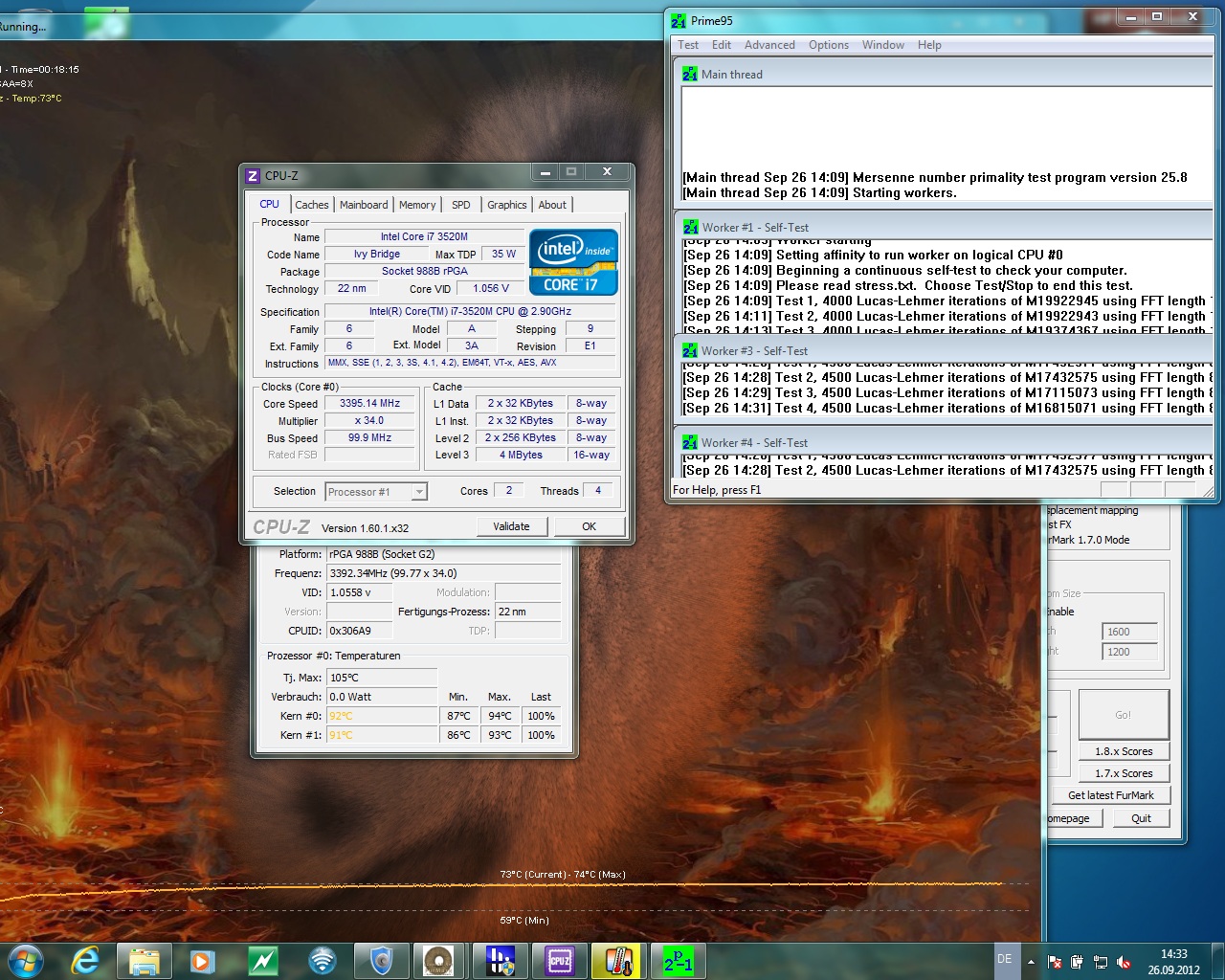
Task: Click the 1200 height field in FurMark
Action: 1129,652
